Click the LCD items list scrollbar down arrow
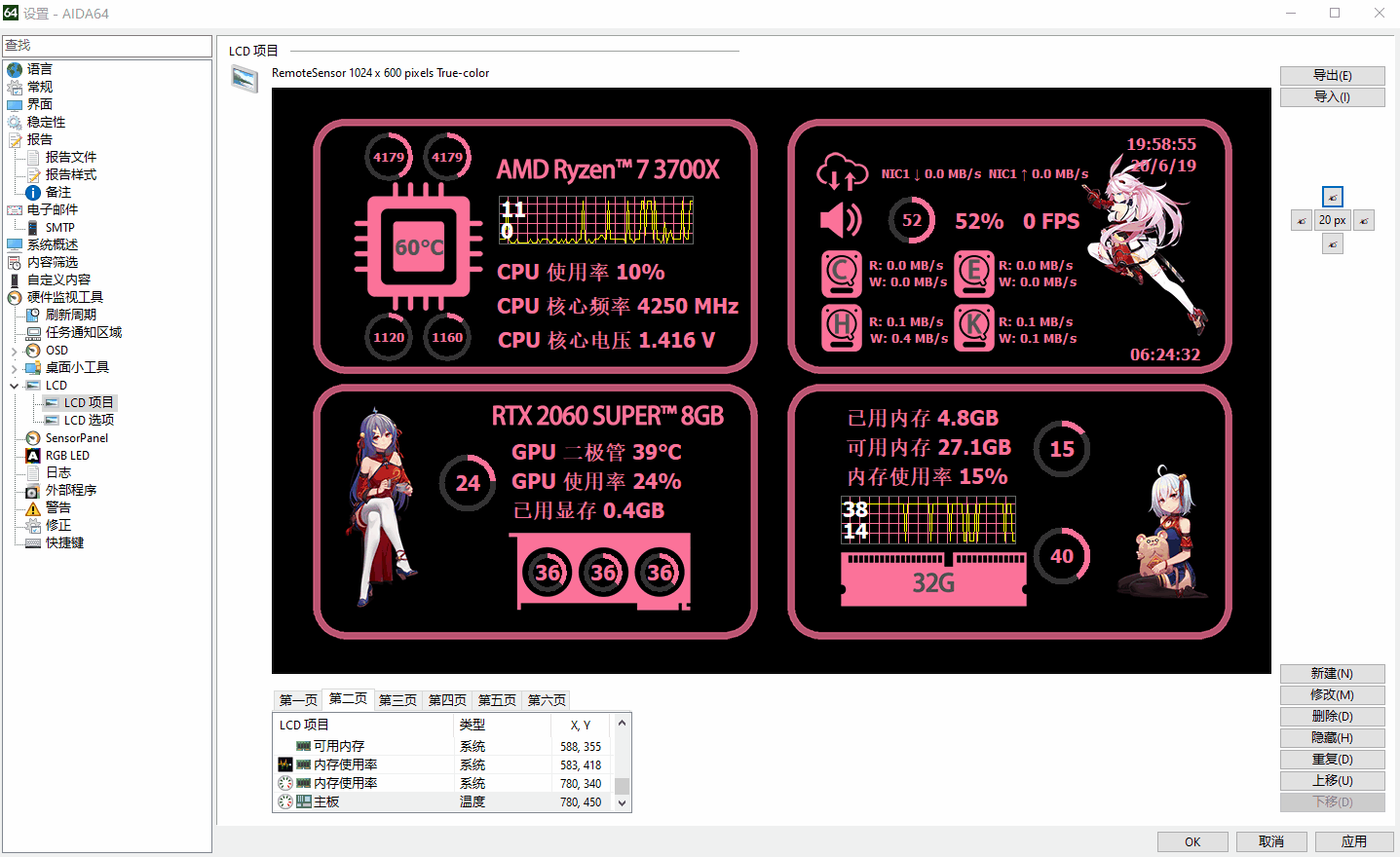The height and width of the screenshot is (857, 1400). tap(622, 803)
